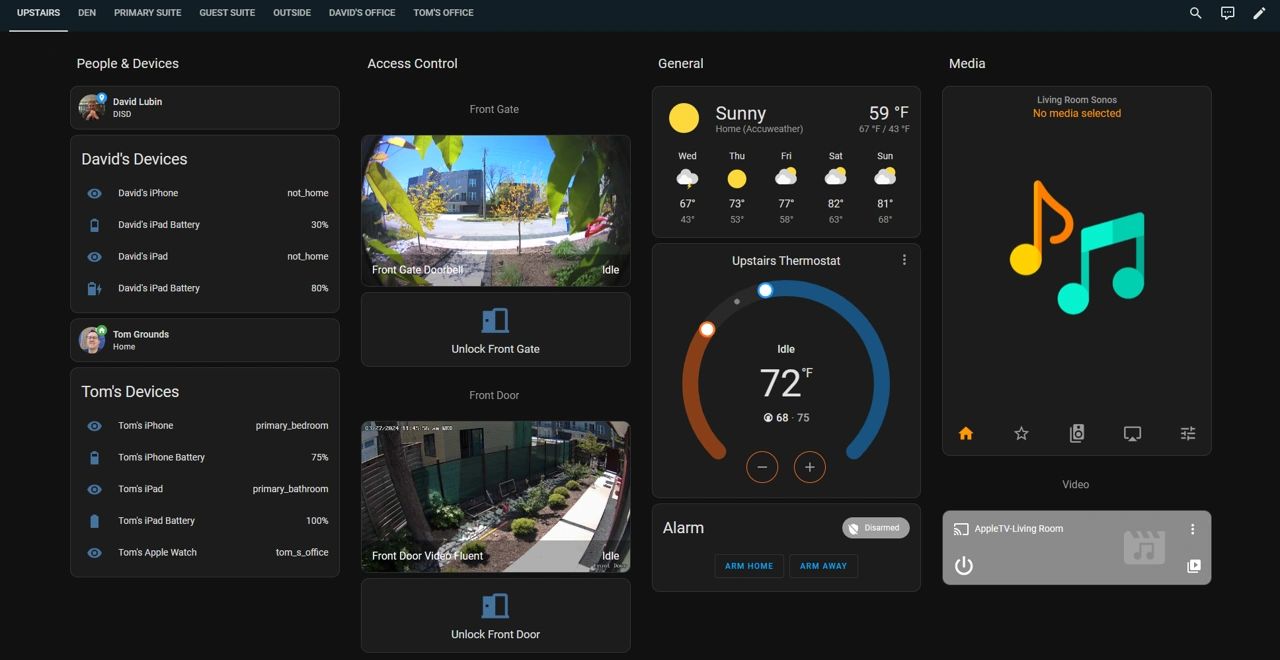Screen dimensions: 1280x660
Task: Select the Sonos home icon
Action: [x=965, y=433]
